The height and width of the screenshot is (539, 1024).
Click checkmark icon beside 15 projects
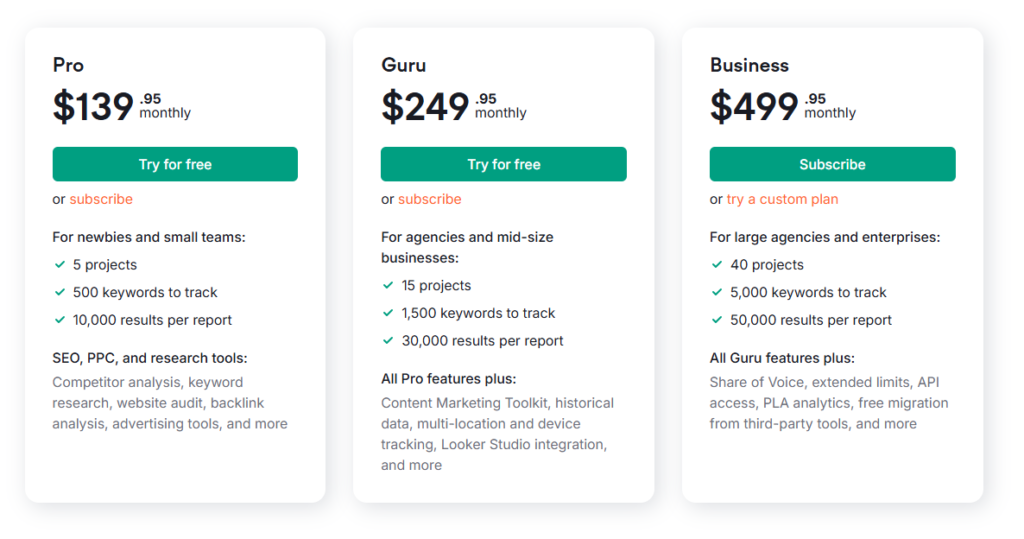(x=388, y=286)
